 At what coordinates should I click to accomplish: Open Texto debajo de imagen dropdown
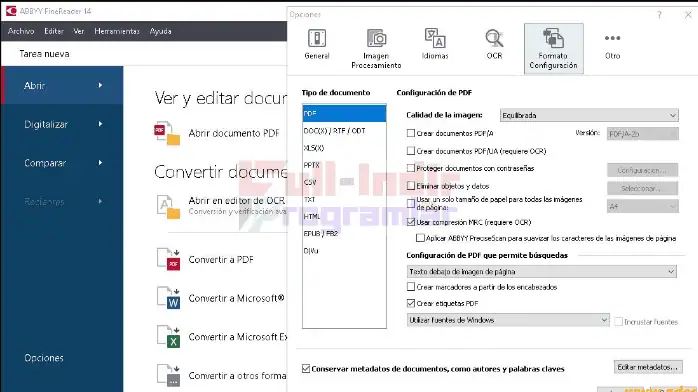541,271
